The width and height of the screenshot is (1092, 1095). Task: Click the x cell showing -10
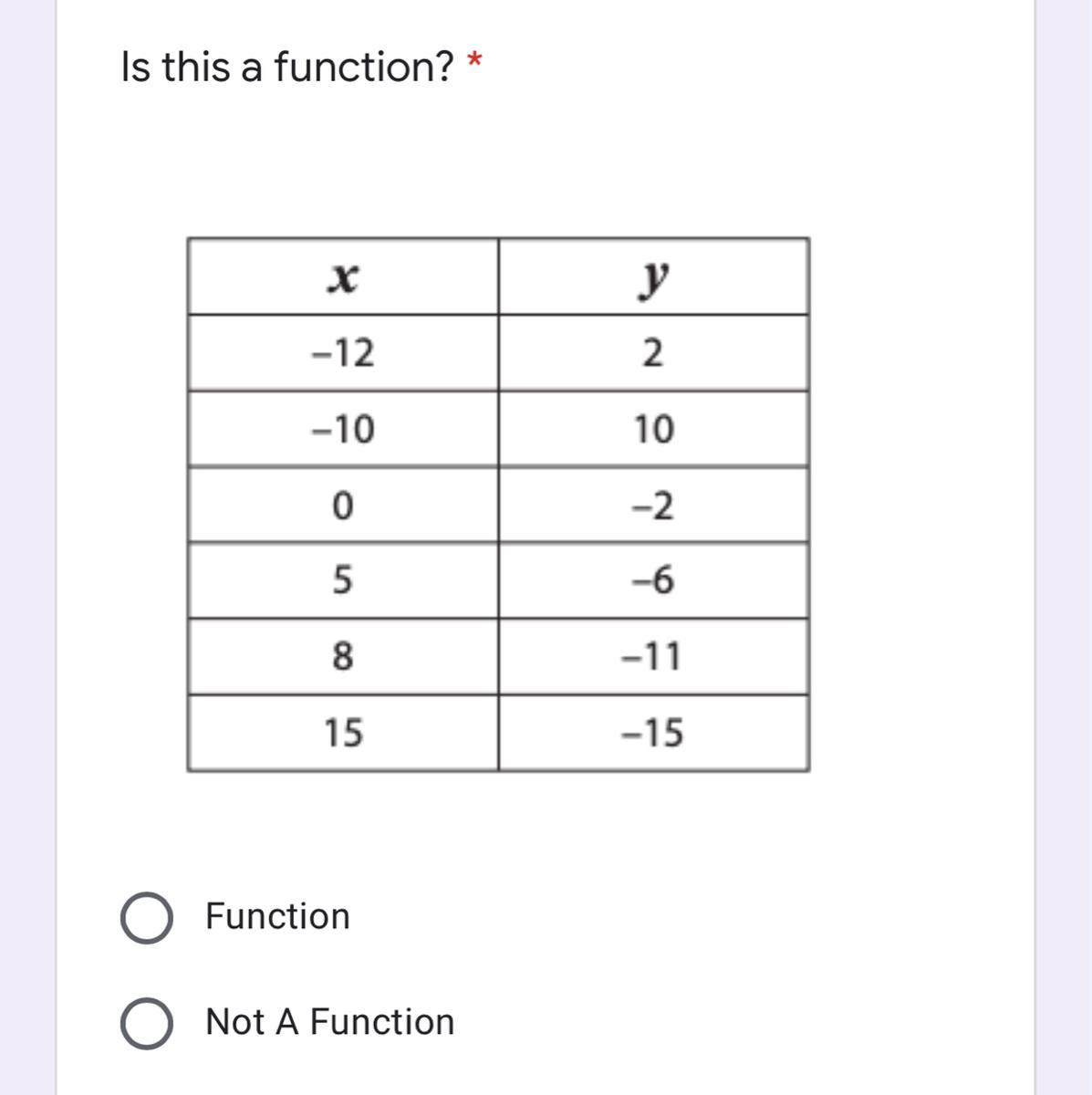coord(343,429)
